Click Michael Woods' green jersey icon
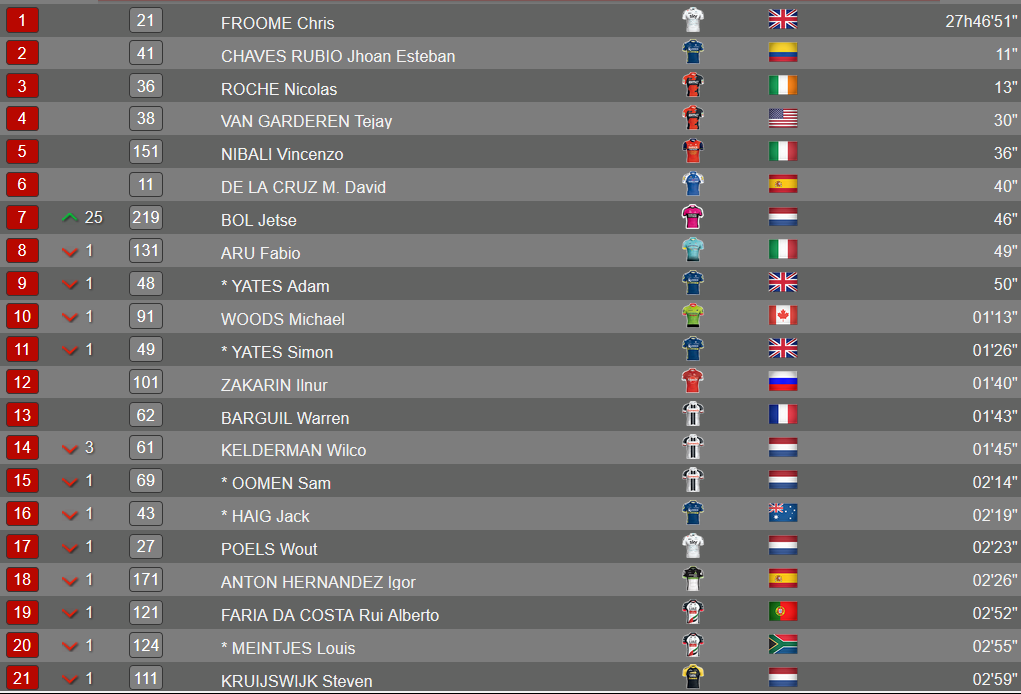1021x694 pixels. (693, 316)
